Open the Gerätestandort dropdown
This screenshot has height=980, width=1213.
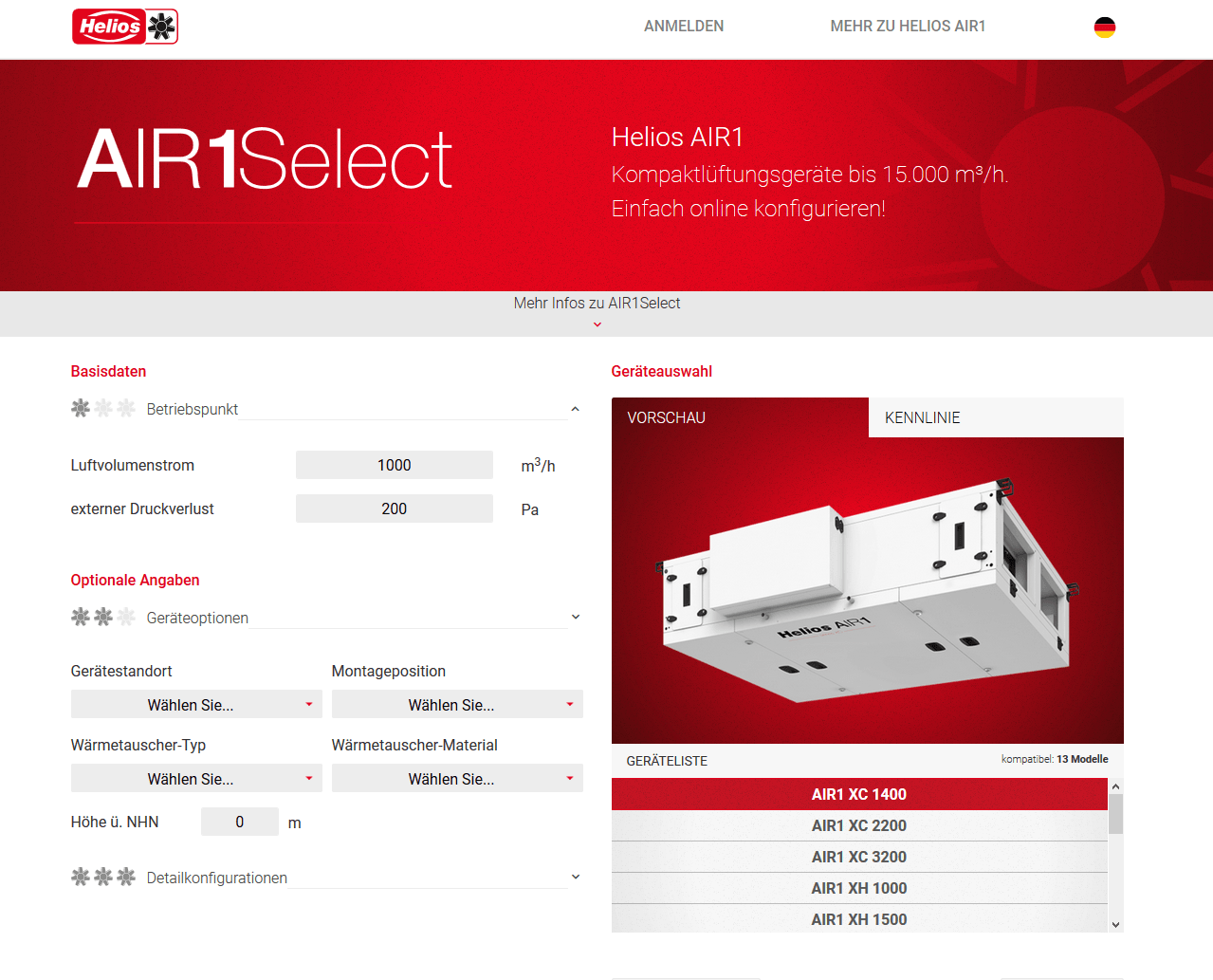pos(195,704)
